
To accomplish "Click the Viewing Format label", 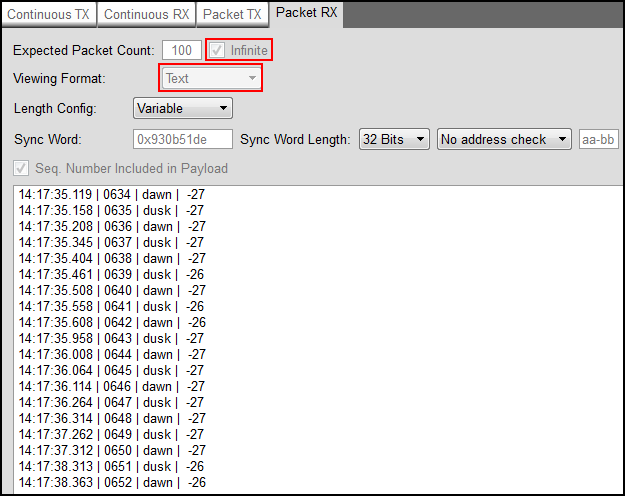I will tap(59, 78).
